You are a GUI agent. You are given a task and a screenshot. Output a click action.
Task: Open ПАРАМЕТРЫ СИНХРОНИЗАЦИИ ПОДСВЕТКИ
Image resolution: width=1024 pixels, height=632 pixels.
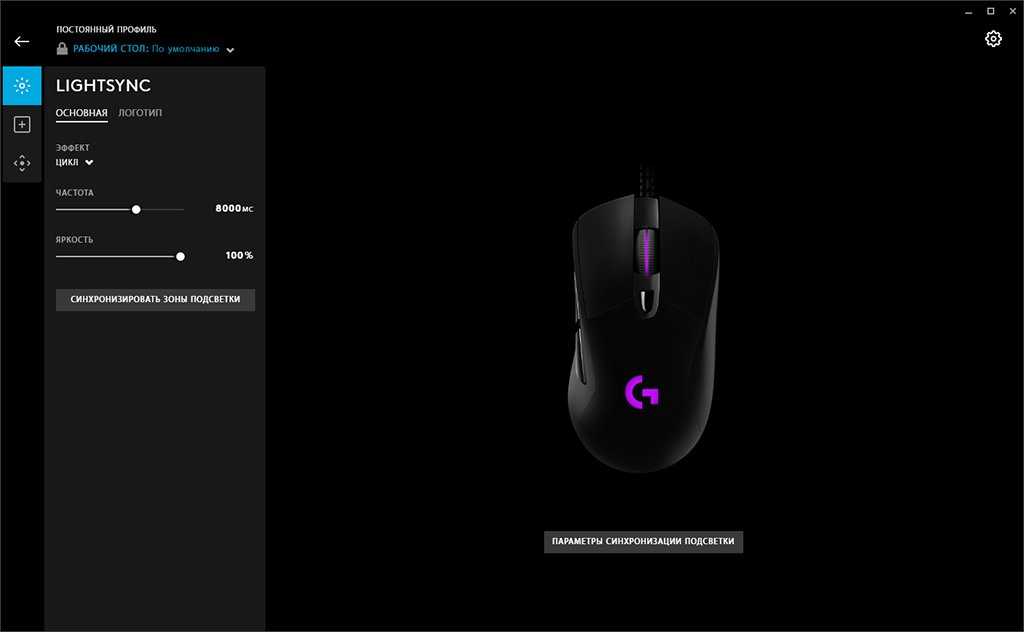[x=643, y=541]
